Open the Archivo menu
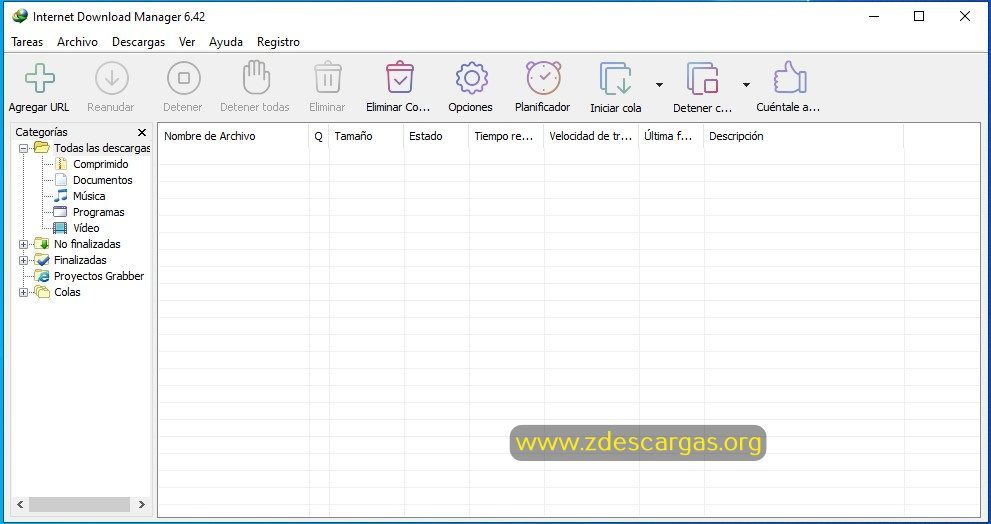The height and width of the screenshot is (524, 991). coord(77,42)
